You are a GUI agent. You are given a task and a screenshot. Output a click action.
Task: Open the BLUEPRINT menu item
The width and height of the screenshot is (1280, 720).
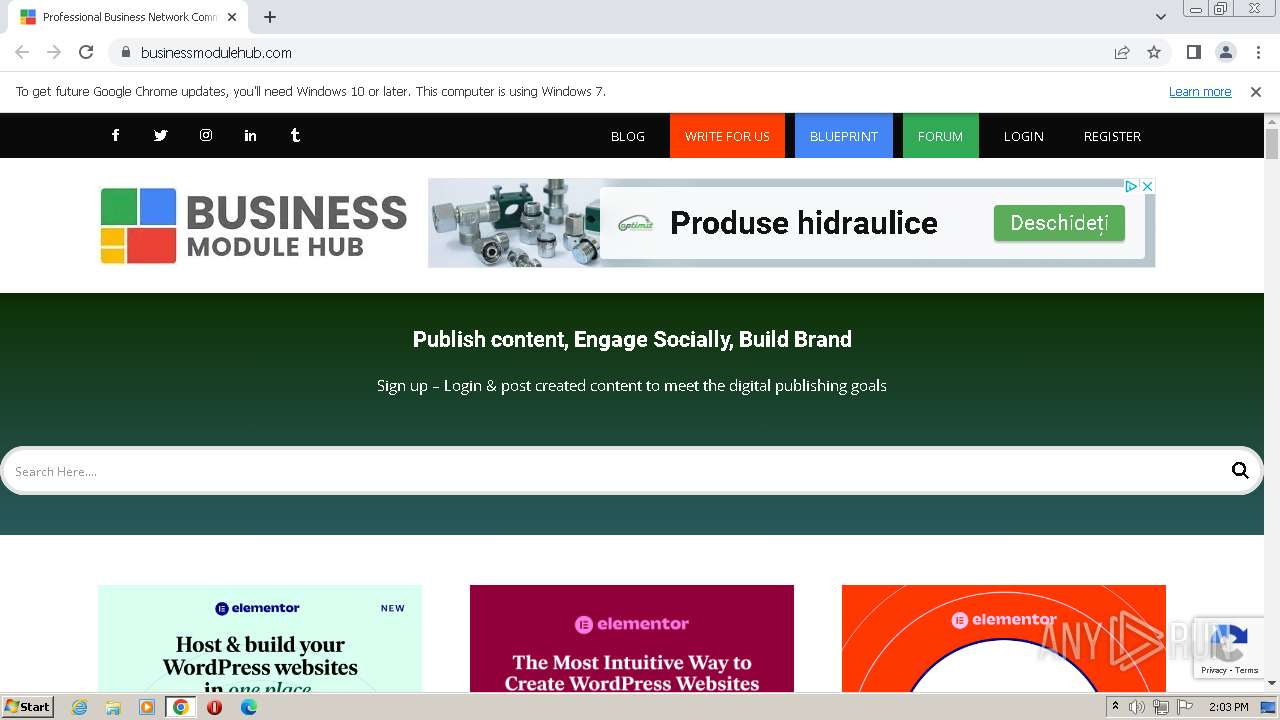pos(844,136)
